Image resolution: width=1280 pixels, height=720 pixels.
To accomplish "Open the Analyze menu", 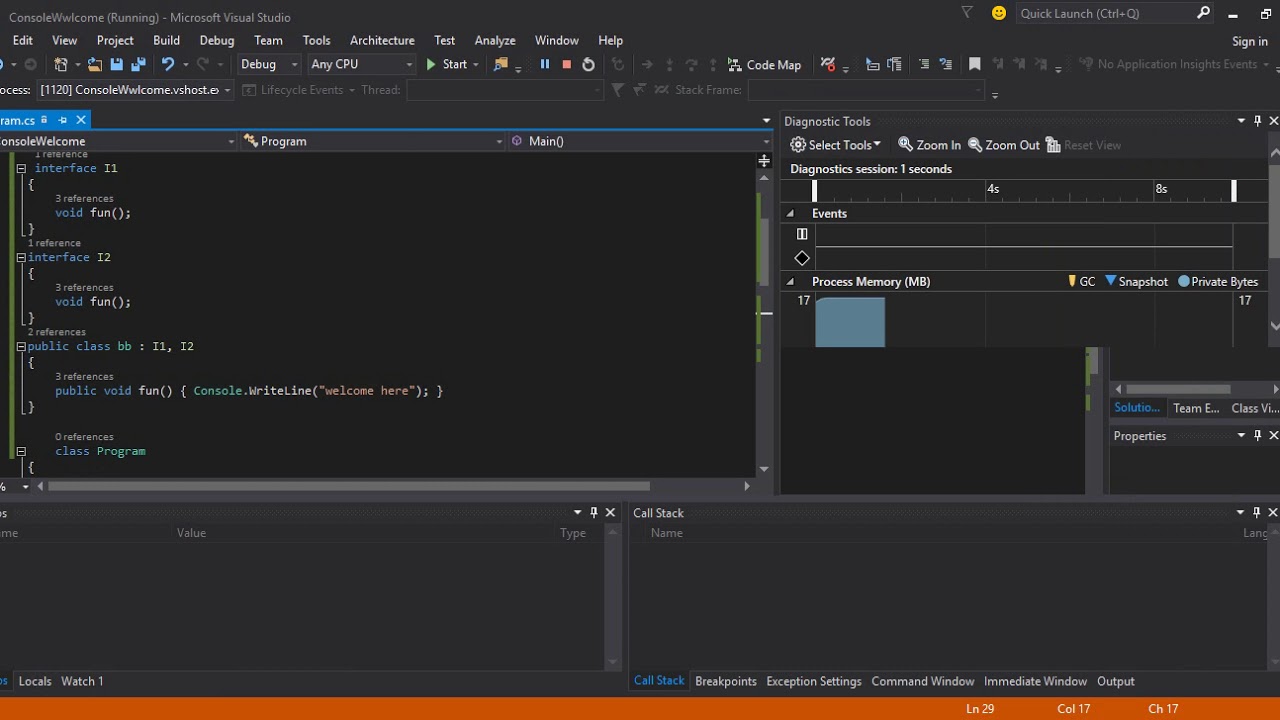I will tap(495, 40).
